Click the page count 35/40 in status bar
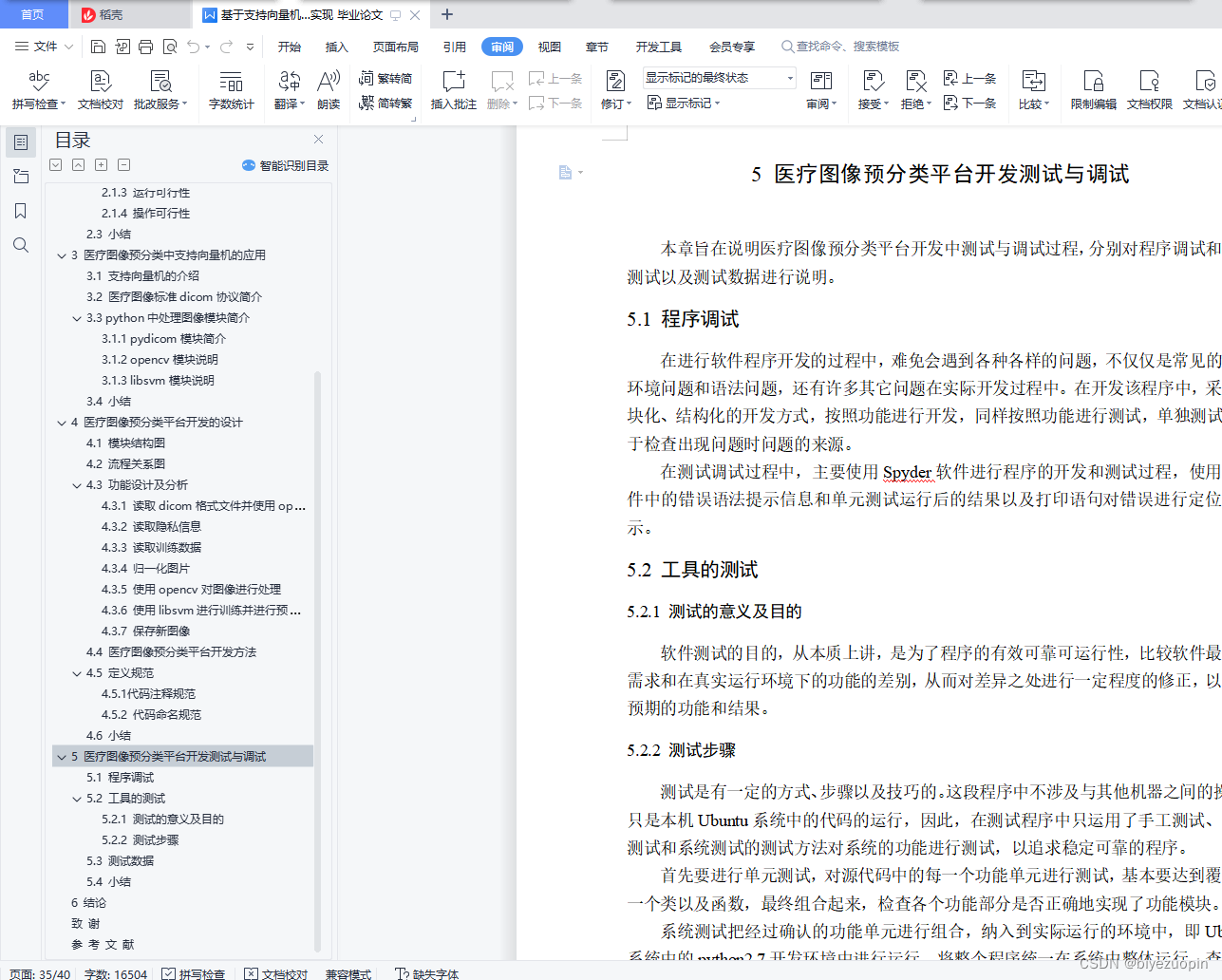The width and height of the screenshot is (1222, 980). [40, 973]
